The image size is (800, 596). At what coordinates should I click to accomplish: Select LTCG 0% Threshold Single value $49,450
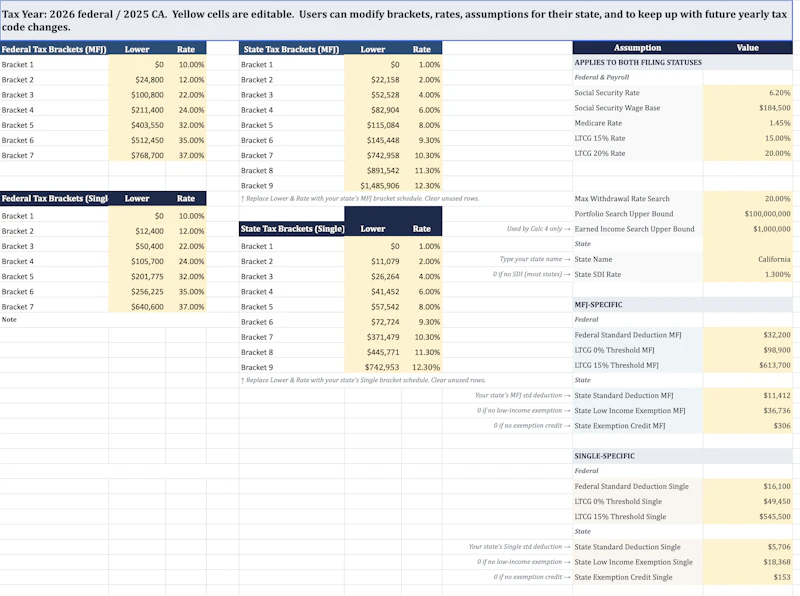coord(747,502)
